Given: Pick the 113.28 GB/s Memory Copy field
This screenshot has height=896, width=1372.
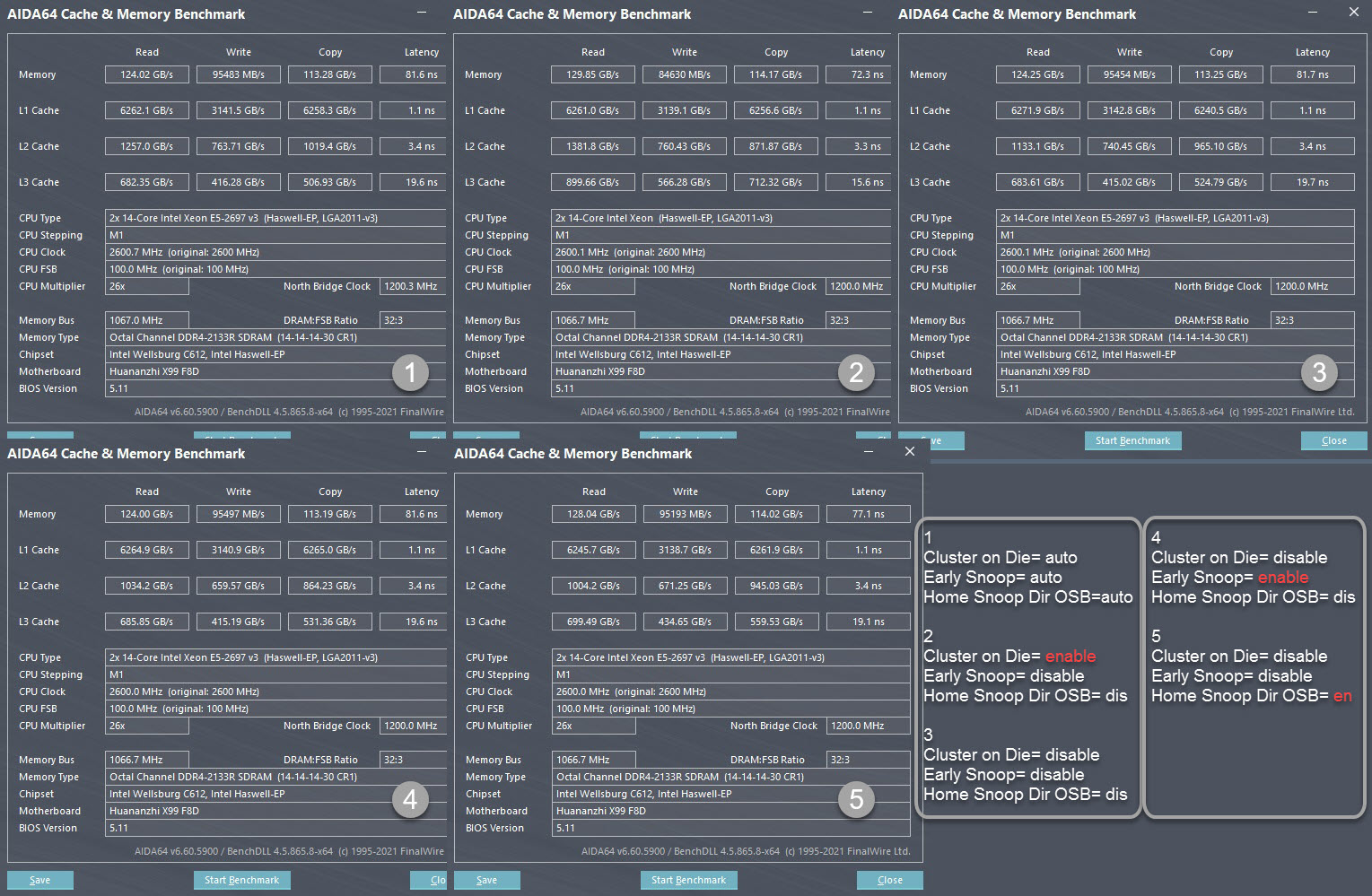Looking at the screenshot, I should [330, 74].
